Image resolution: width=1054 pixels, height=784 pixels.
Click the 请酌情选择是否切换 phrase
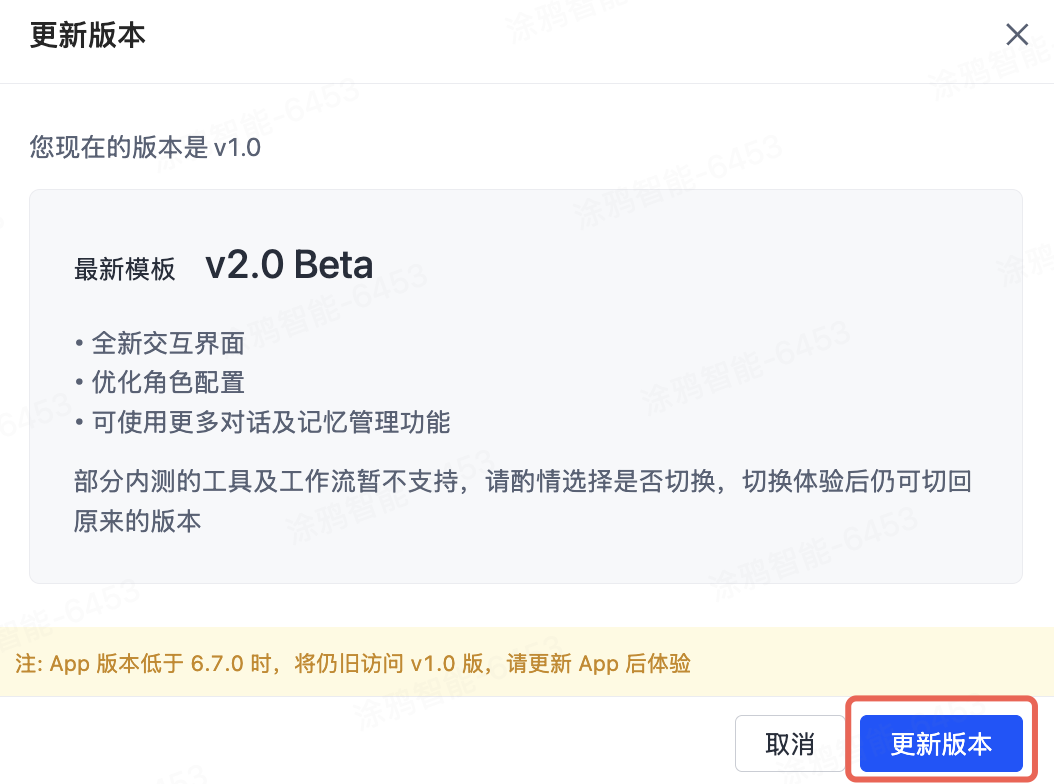(602, 482)
